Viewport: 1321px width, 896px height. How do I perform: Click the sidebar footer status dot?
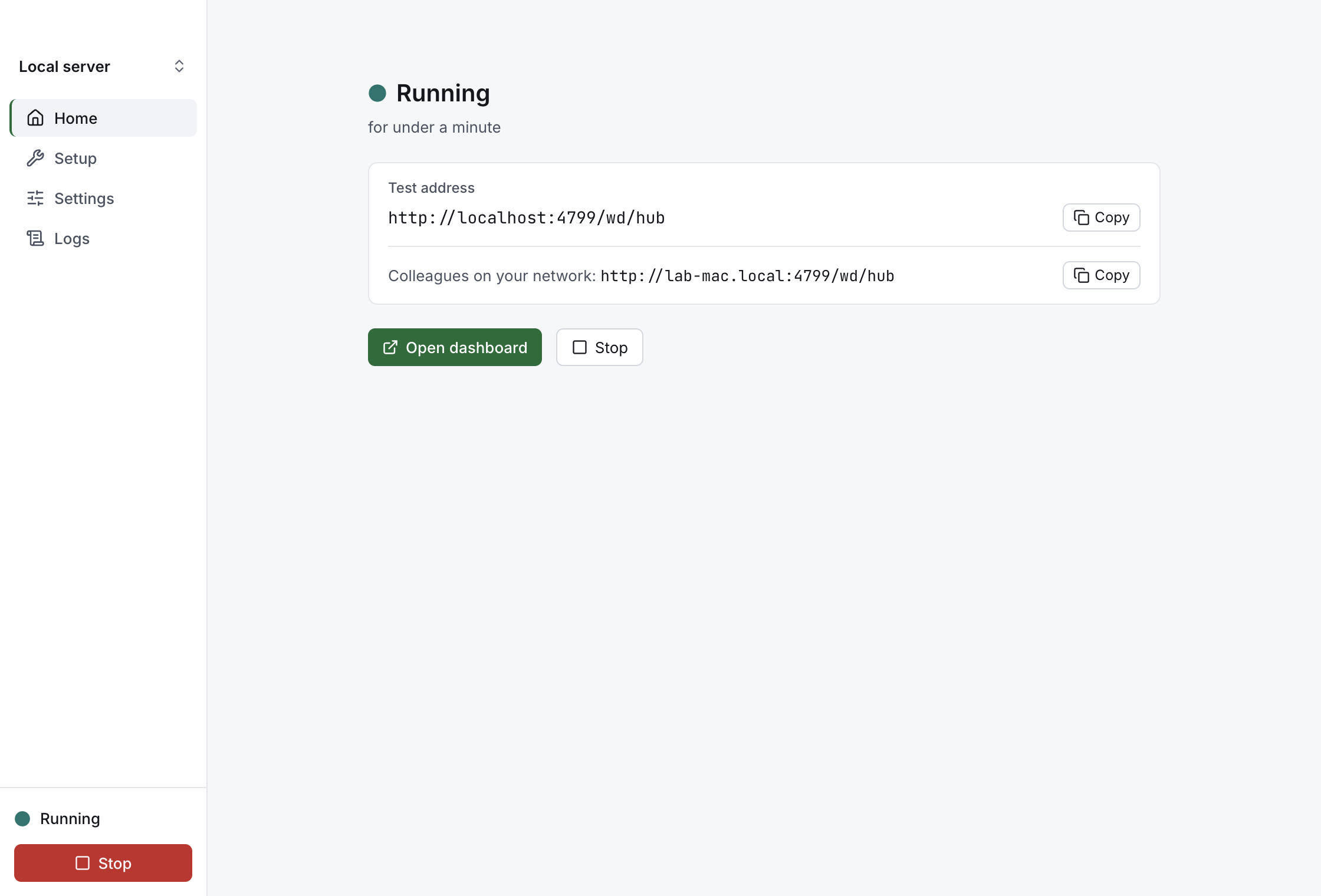[22, 819]
